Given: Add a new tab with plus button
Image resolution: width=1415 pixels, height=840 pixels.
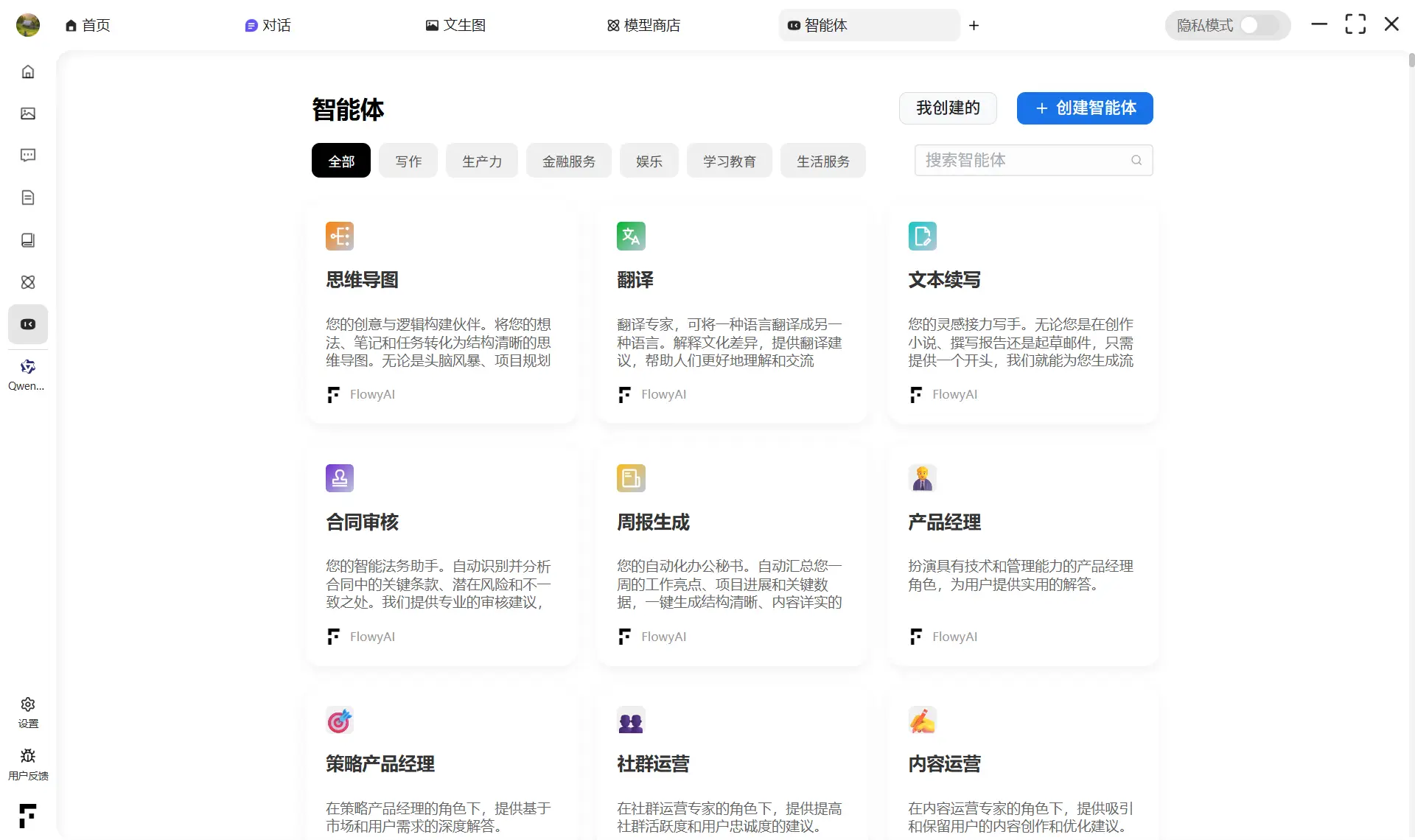Looking at the screenshot, I should click(x=974, y=26).
